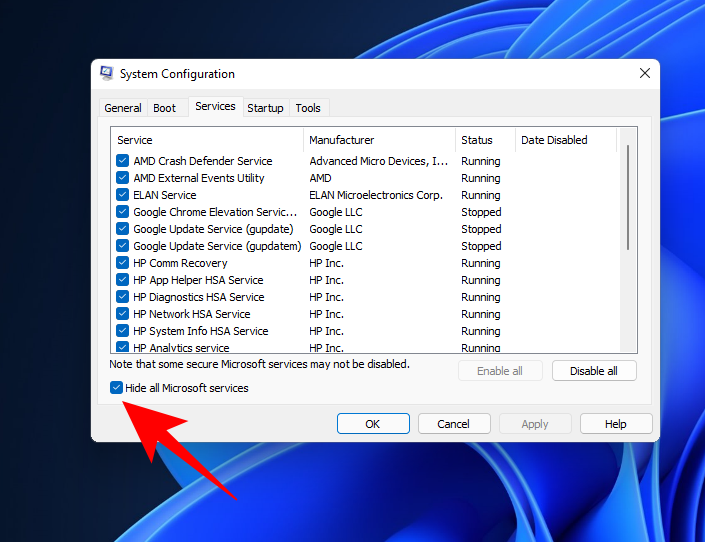705x542 pixels.
Task: Uncheck HP Network HSA Service checkbox
Action: pyautogui.click(x=123, y=314)
